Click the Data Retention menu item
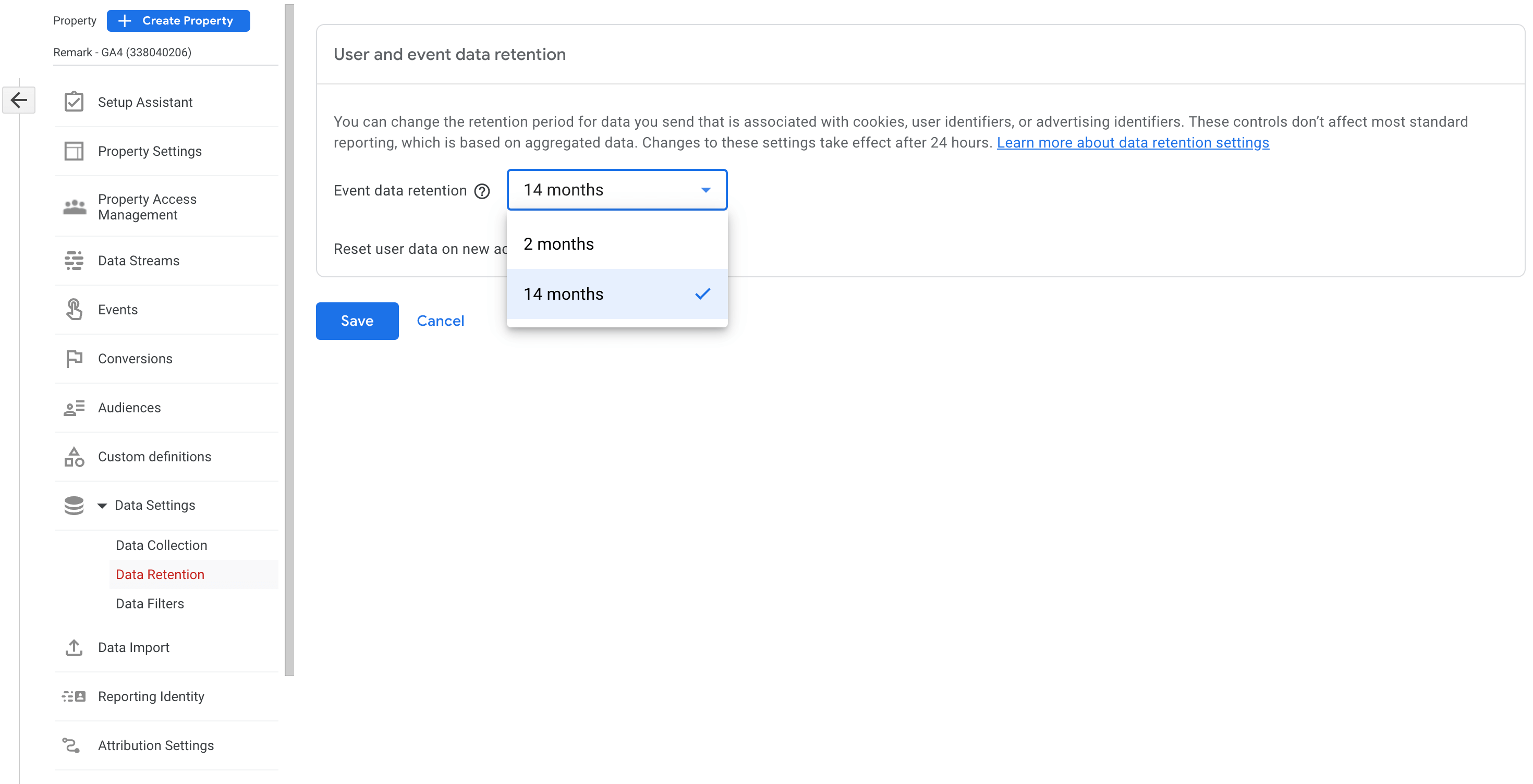The image size is (1533, 784). (159, 574)
